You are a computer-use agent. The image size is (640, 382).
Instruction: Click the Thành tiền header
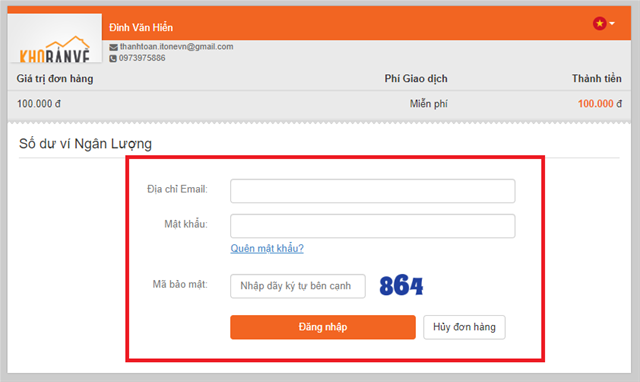pos(596,78)
